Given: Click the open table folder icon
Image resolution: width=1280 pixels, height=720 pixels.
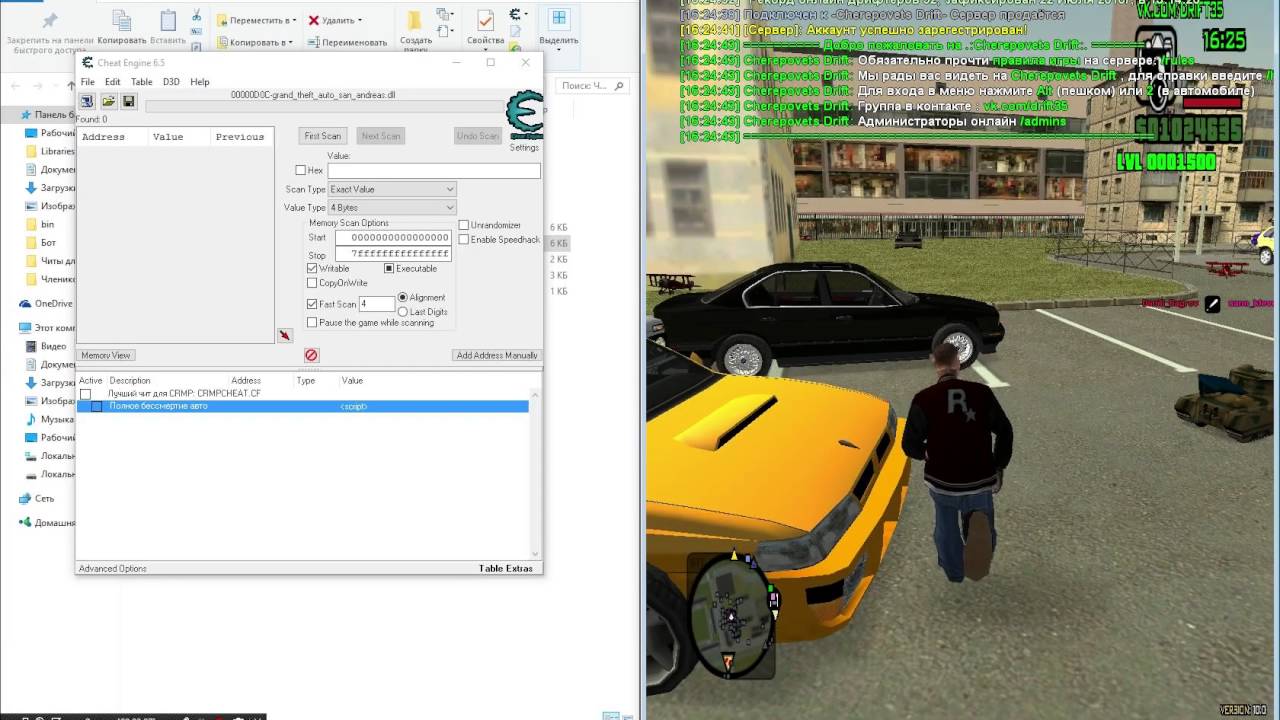Looking at the screenshot, I should tap(108, 102).
